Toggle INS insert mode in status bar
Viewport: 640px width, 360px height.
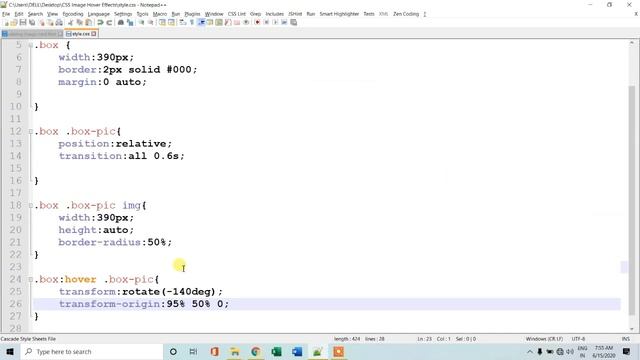(x=625, y=339)
